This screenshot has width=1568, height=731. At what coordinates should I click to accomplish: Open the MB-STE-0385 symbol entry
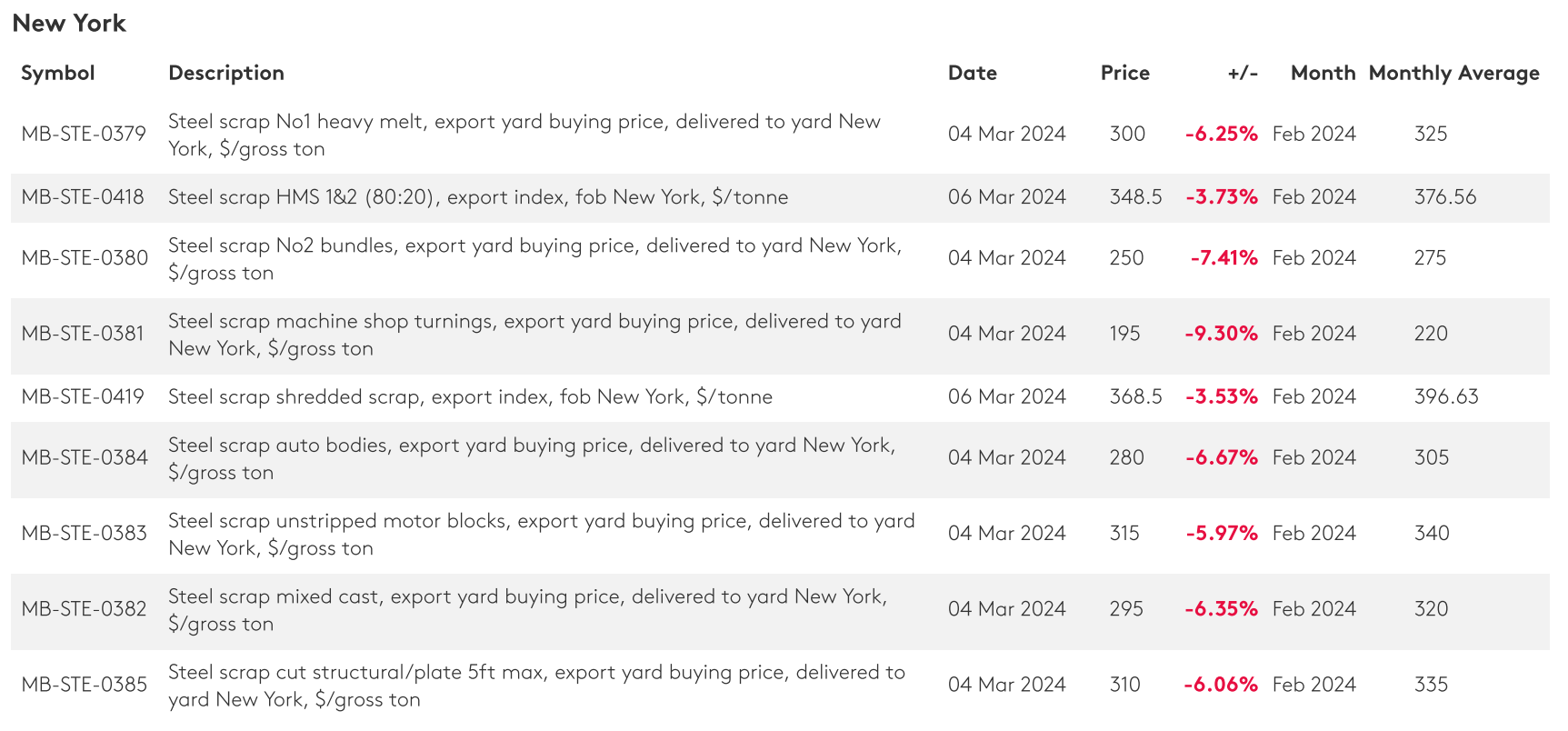84,685
